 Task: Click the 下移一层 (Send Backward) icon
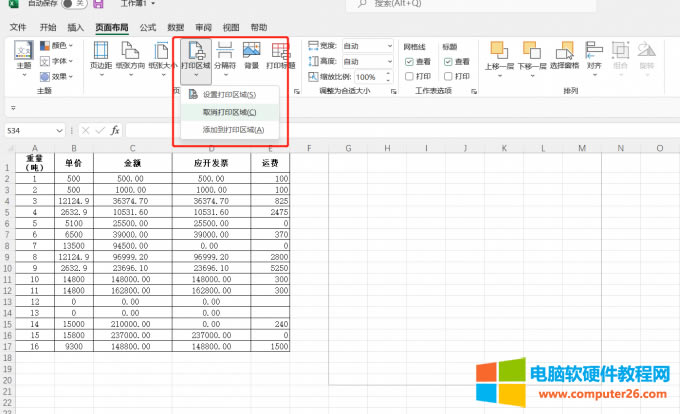[531, 52]
